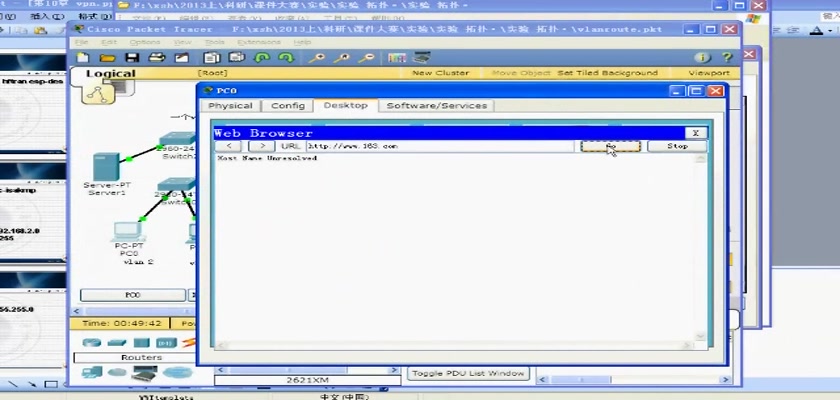Paste using the paste toolbar icon
This screenshot has height=400, width=840.
[236, 57]
